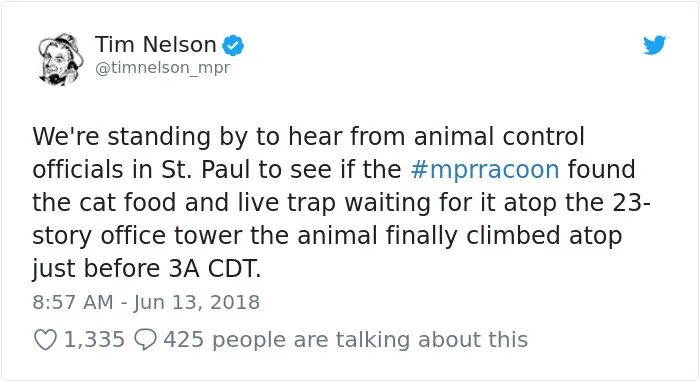700x382 pixels.
Task: Click the text "story office tower"
Action: pyautogui.click(x=137, y=236)
